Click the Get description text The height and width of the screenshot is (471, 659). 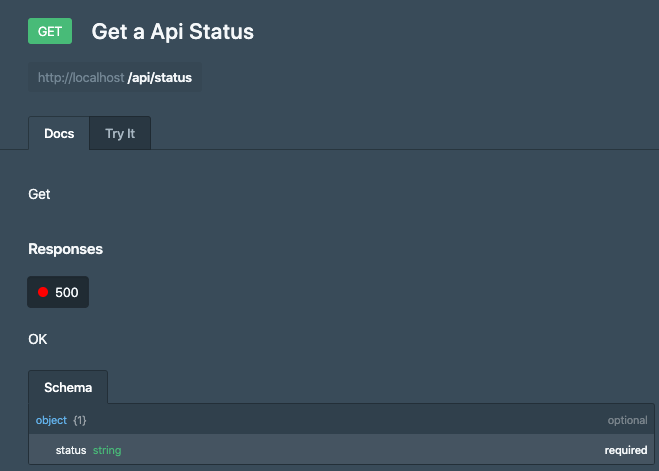[x=39, y=194]
